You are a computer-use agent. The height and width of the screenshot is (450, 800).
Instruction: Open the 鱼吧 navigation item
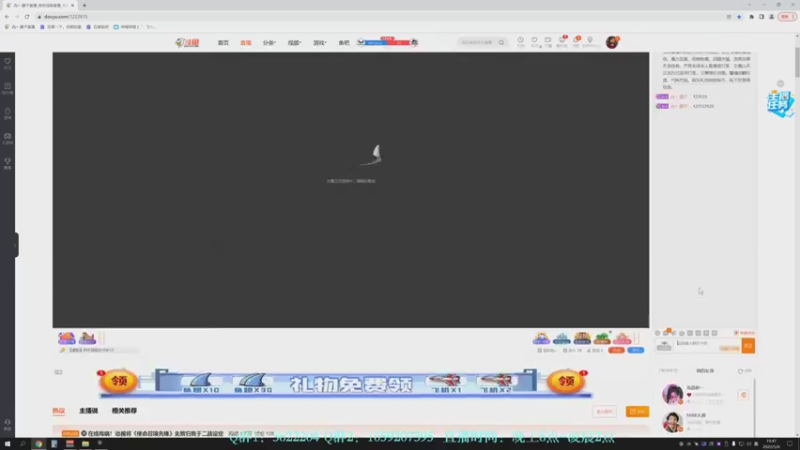(344, 43)
